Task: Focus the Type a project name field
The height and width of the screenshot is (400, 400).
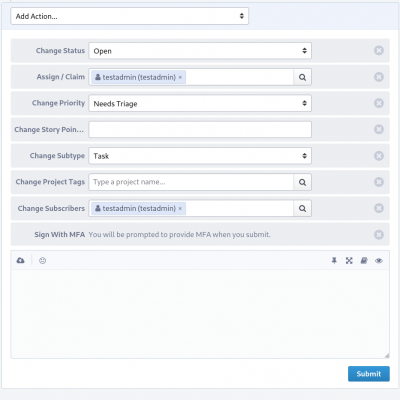Action: (x=191, y=182)
